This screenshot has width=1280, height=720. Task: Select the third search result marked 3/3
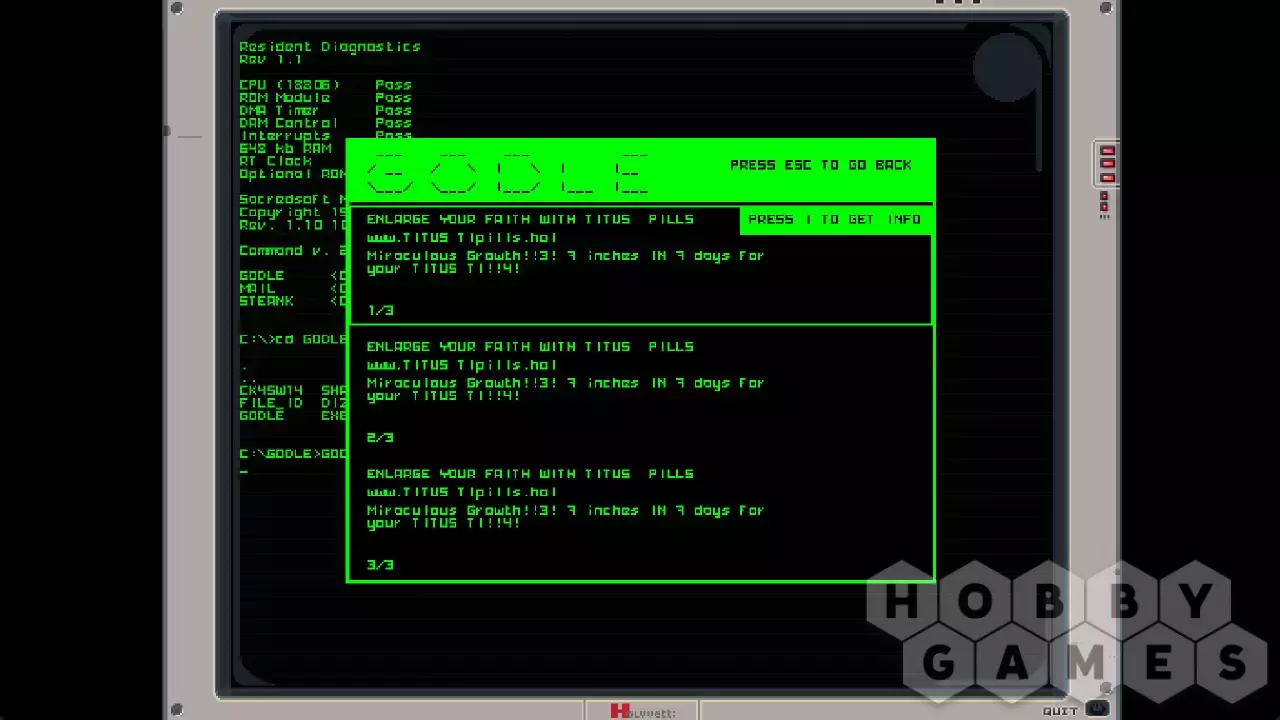[640, 518]
